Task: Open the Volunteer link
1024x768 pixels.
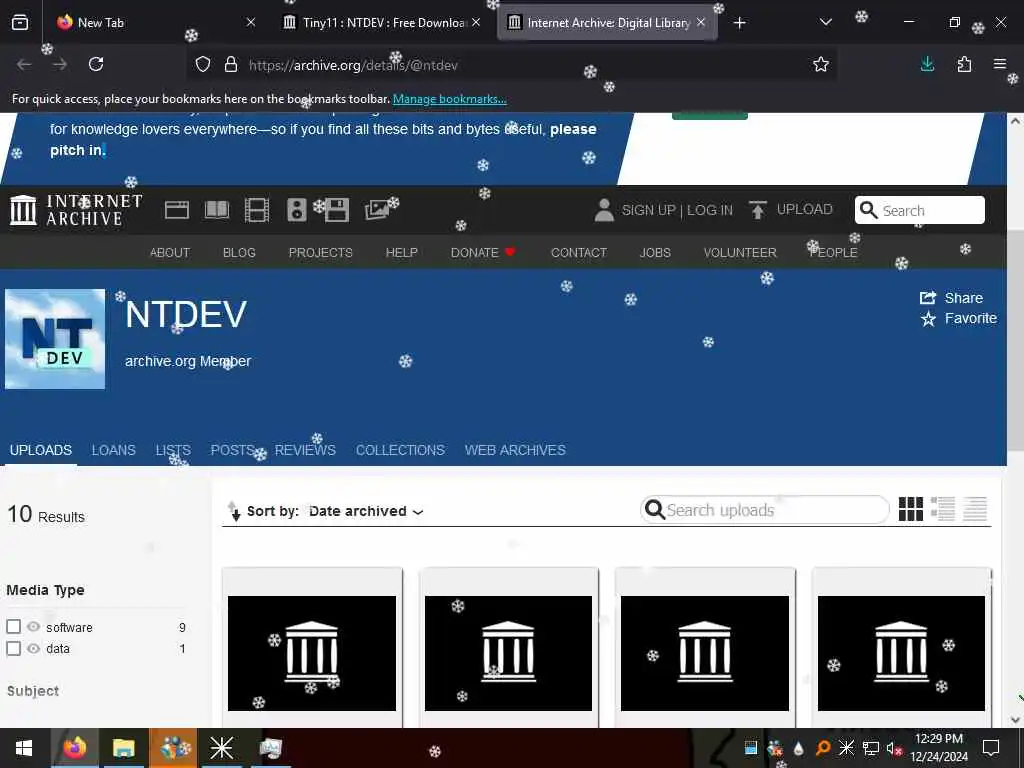Action: [740, 252]
